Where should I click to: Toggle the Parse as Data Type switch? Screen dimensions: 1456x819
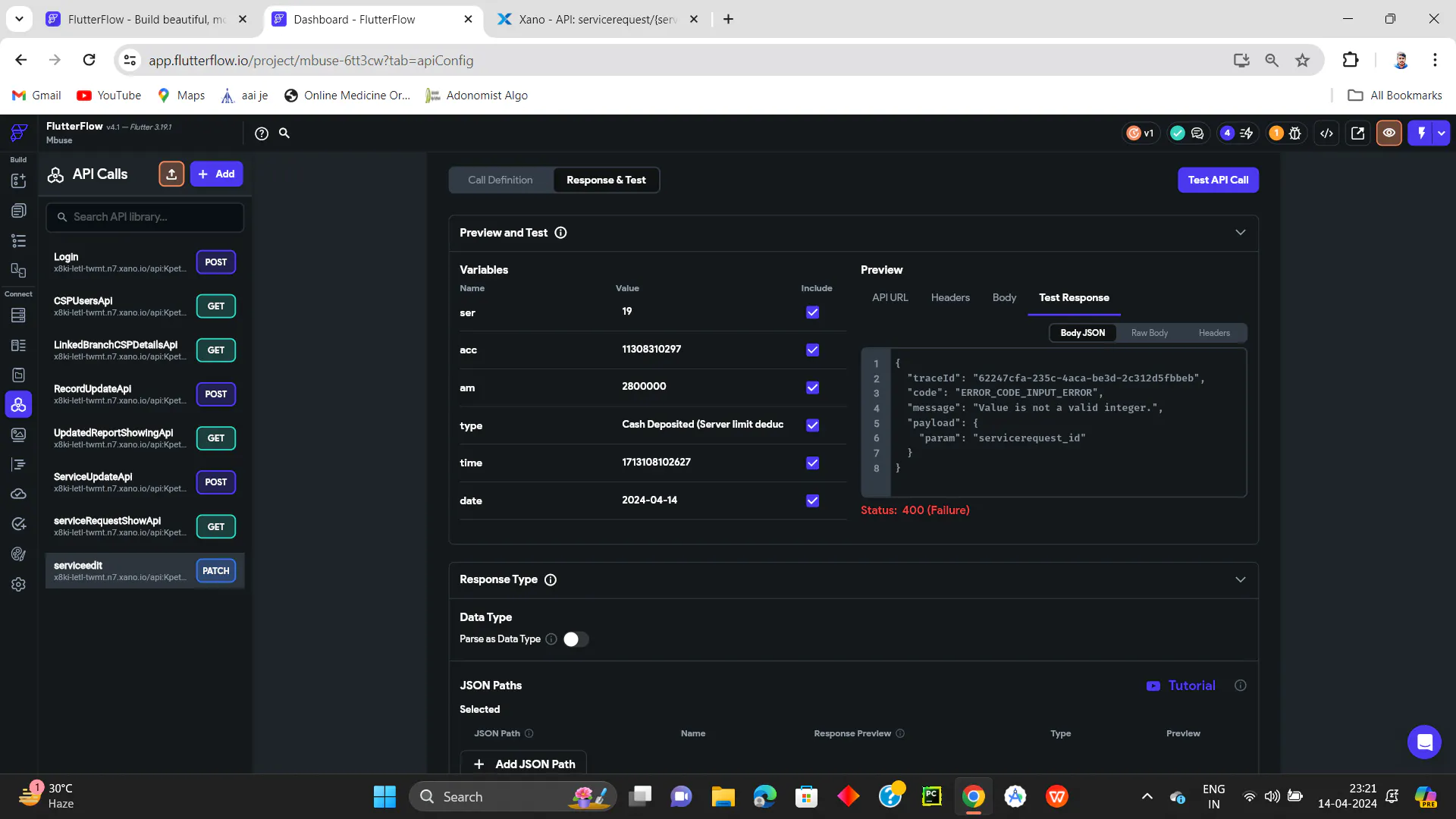576,639
